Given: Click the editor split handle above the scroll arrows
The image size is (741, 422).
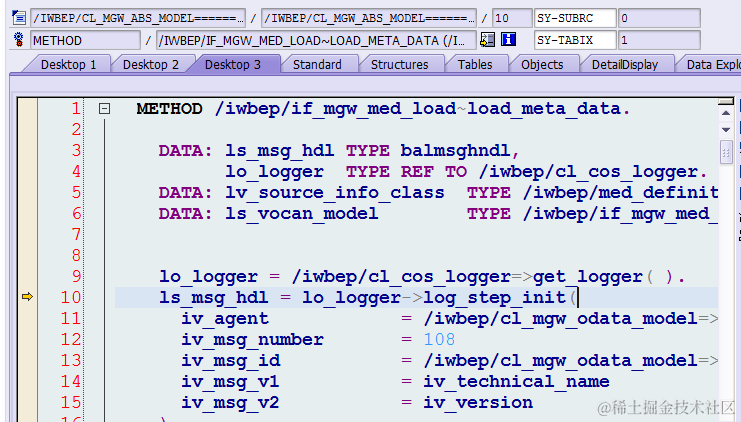Looking at the screenshot, I should (x=726, y=102).
